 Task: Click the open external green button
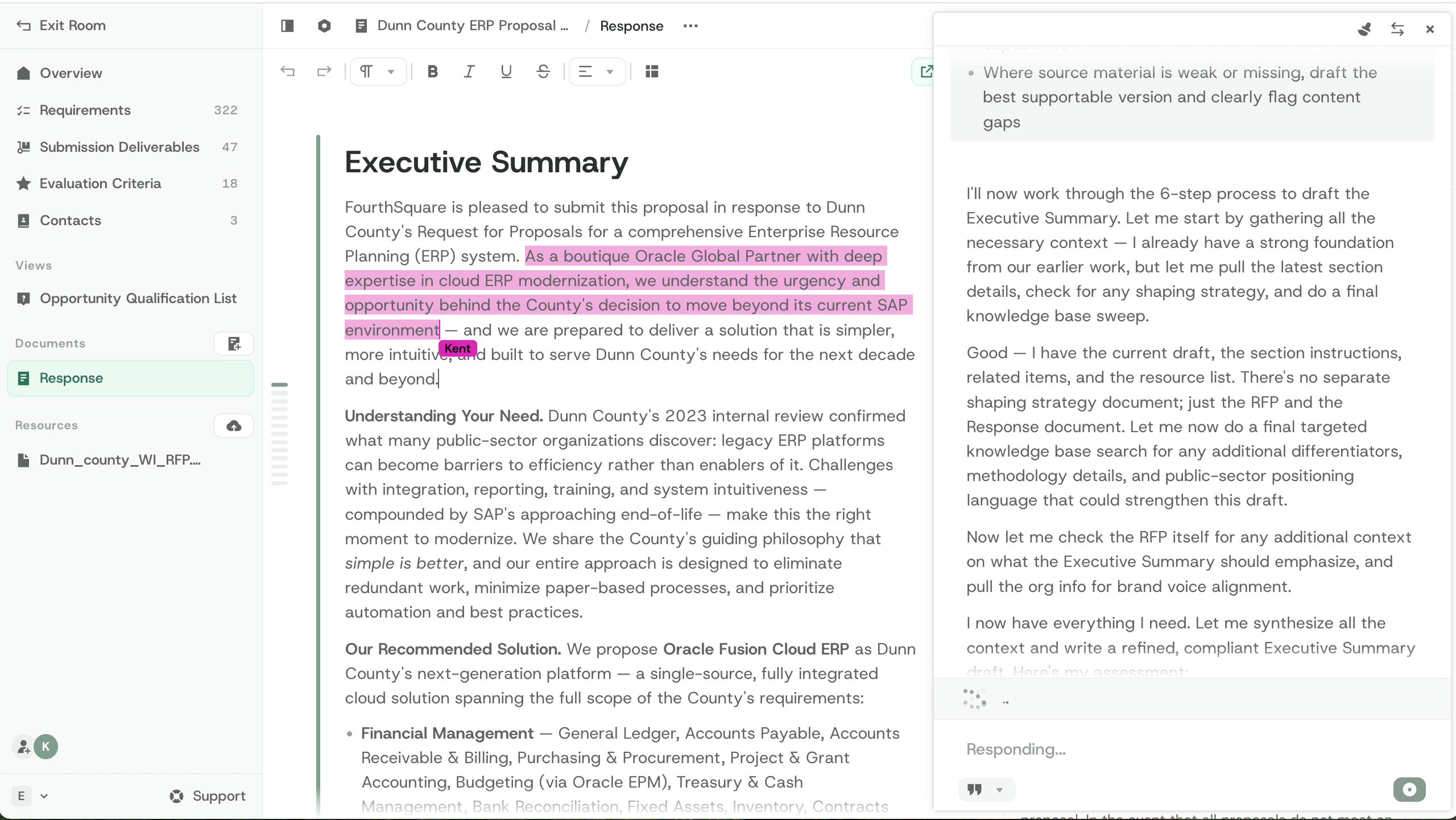pyautogui.click(x=923, y=72)
